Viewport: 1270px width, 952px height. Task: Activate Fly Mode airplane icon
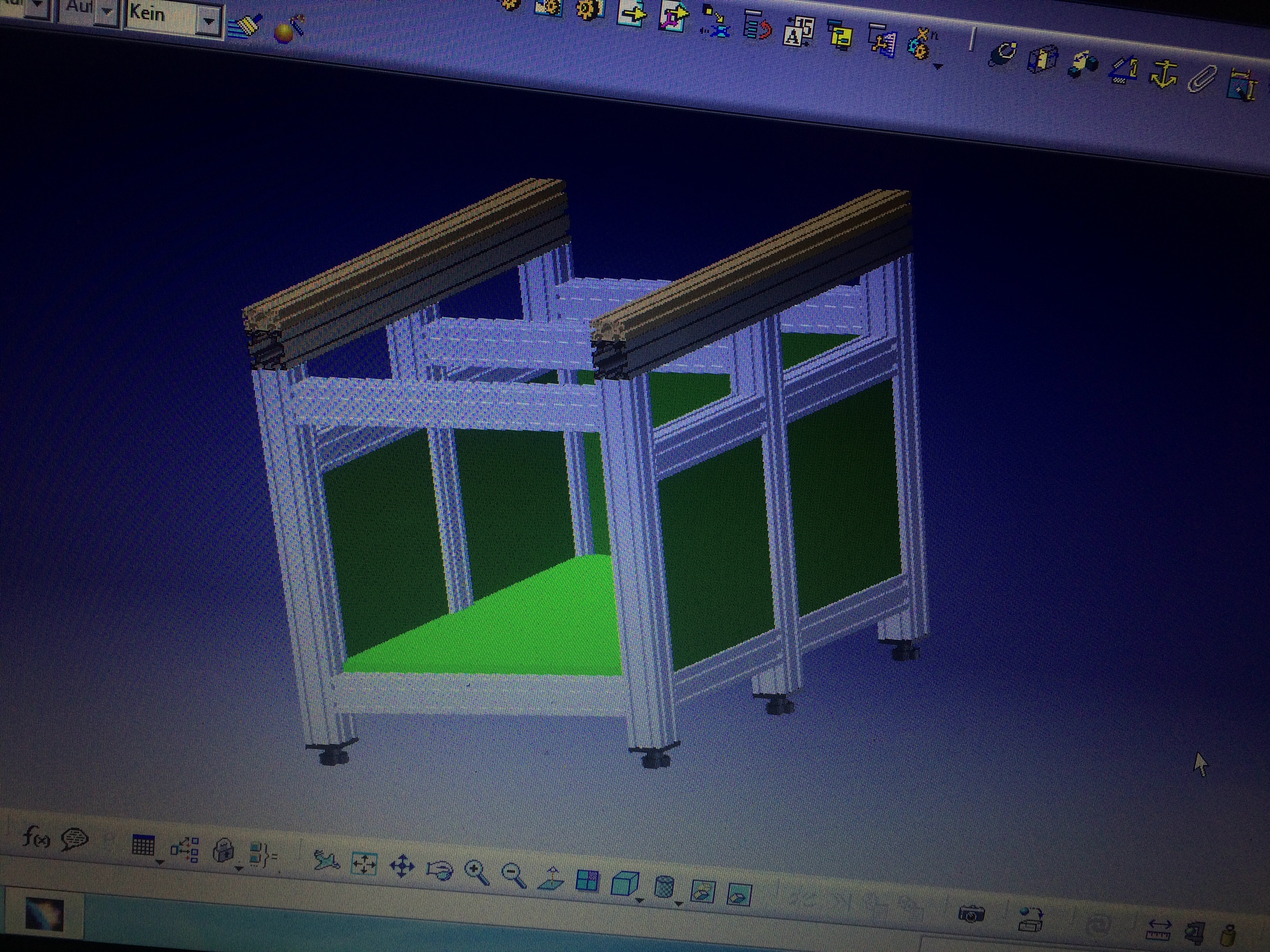pos(327,861)
